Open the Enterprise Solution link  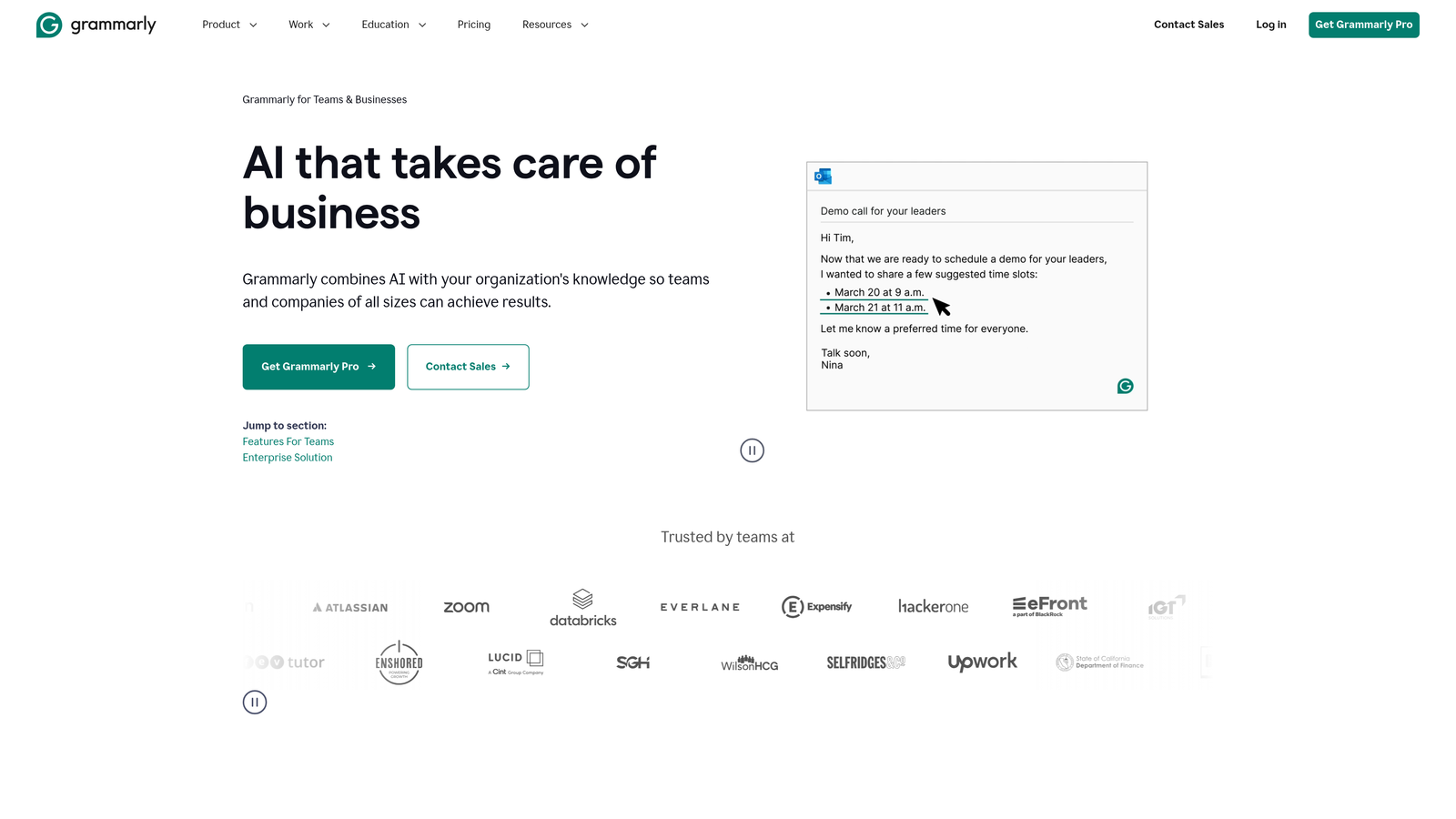(287, 457)
